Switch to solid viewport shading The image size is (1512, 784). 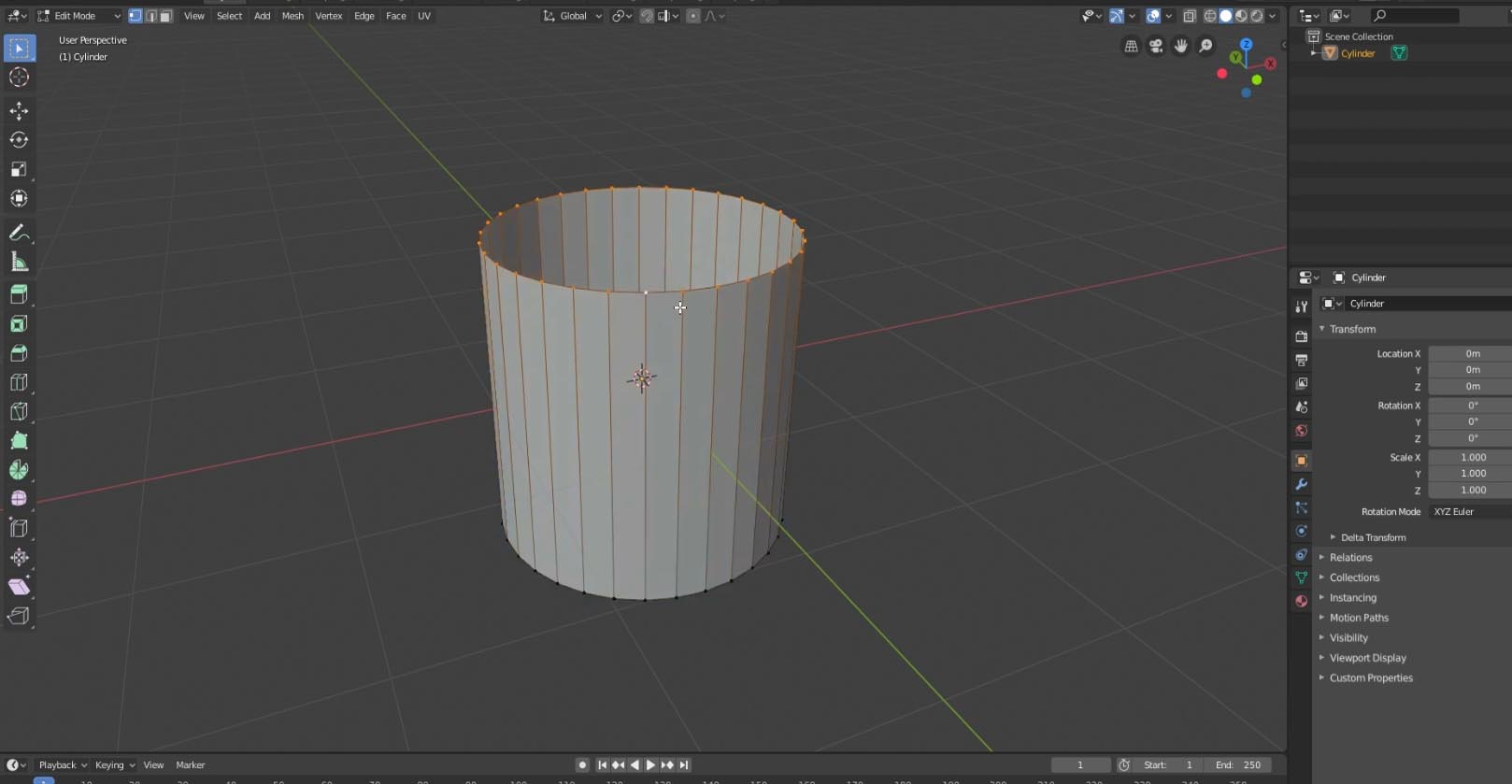[x=1225, y=16]
